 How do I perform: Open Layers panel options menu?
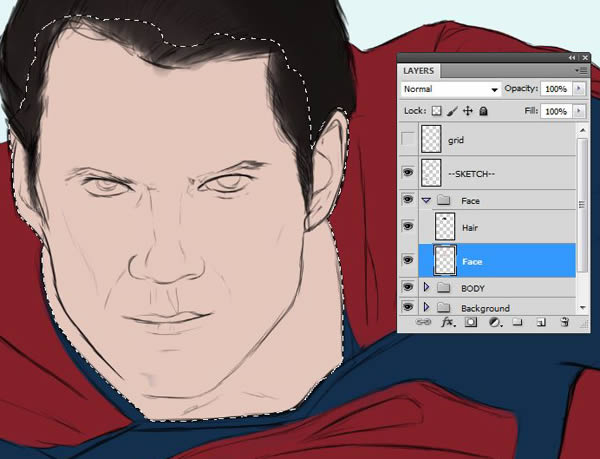coord(582,71)
